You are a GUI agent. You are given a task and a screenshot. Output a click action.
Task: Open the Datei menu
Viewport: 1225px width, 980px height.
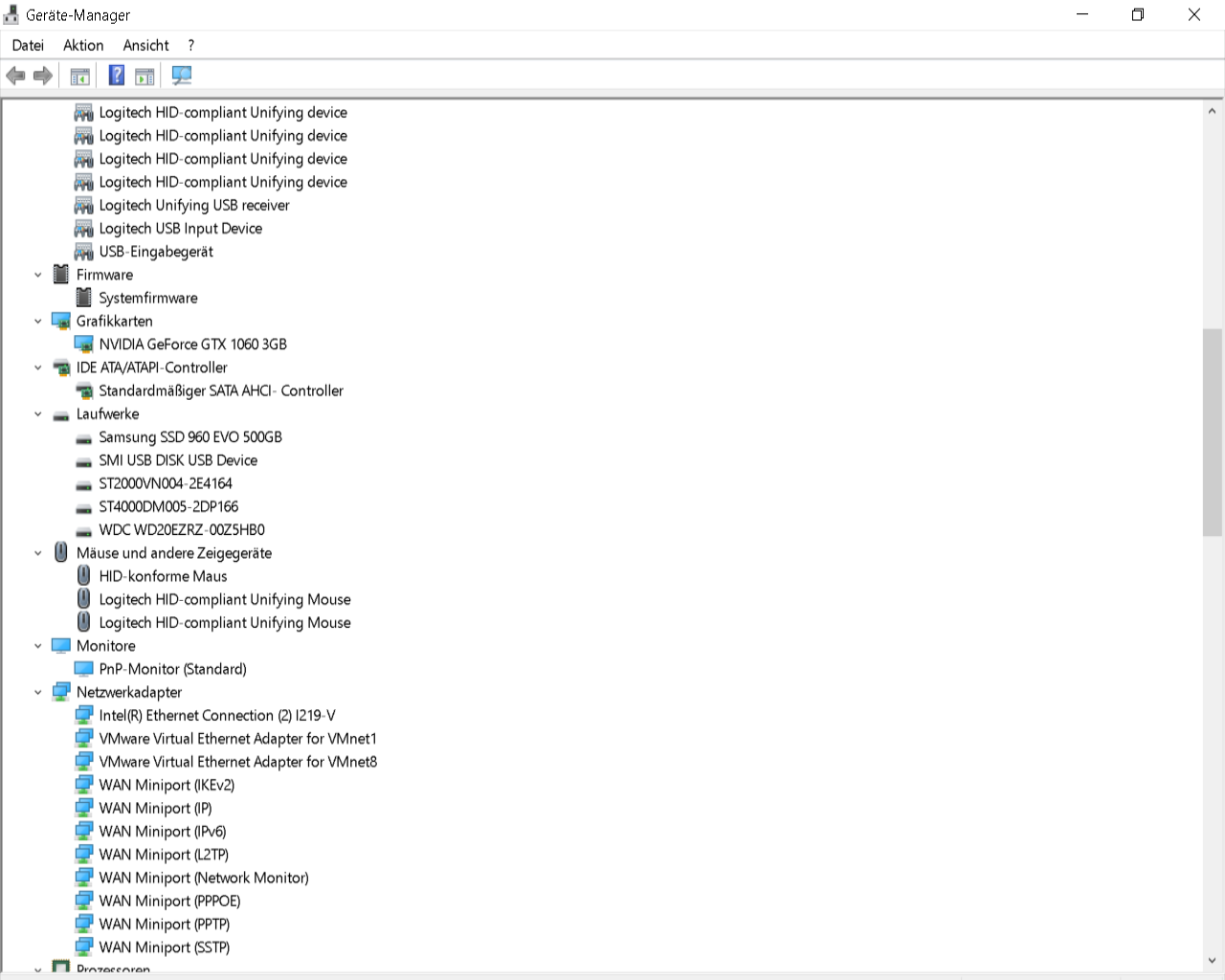pyautogui.click(x=28, y=45)
